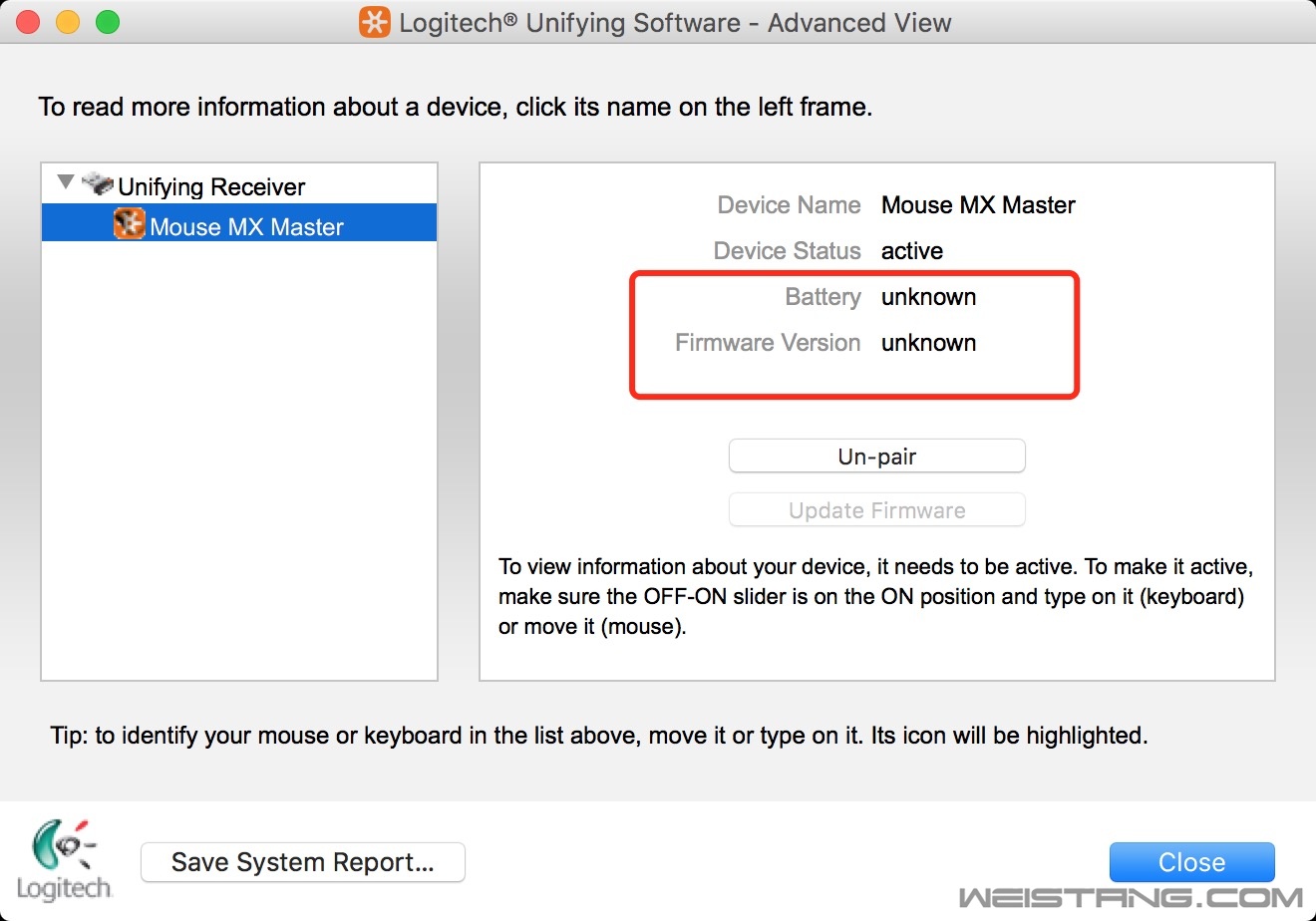Image resolution: width=1316 pixels, height=921 pixels.
Task: Click the Firmware Version value 'unknown'
Action: click(x=928, y=343)
